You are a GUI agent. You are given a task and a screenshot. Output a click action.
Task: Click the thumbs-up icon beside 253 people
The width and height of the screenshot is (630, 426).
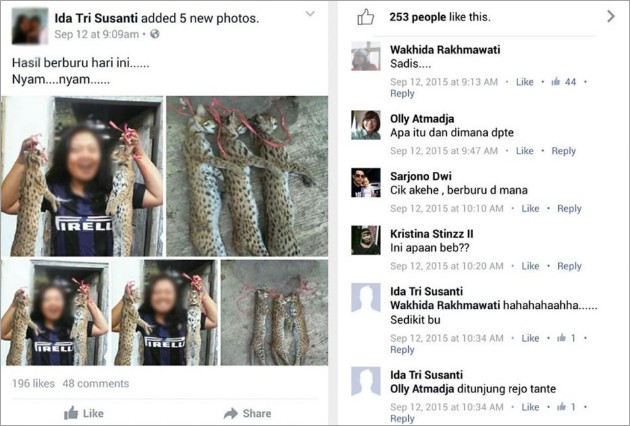[366, 17]
